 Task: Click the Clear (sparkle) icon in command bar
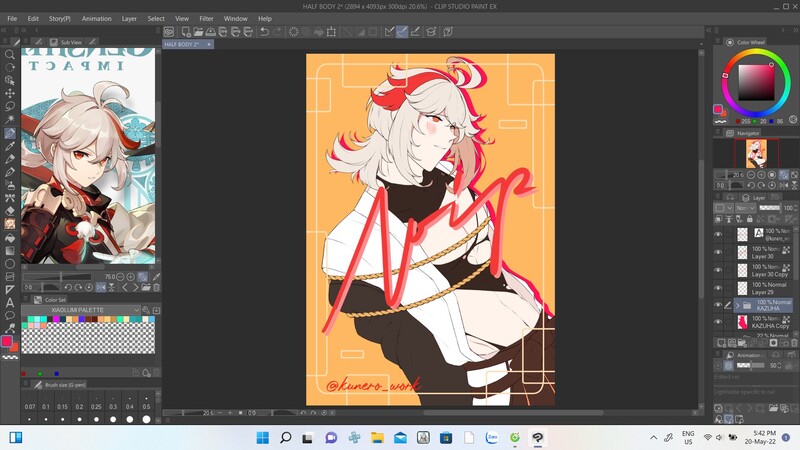(x=293, y=32)
